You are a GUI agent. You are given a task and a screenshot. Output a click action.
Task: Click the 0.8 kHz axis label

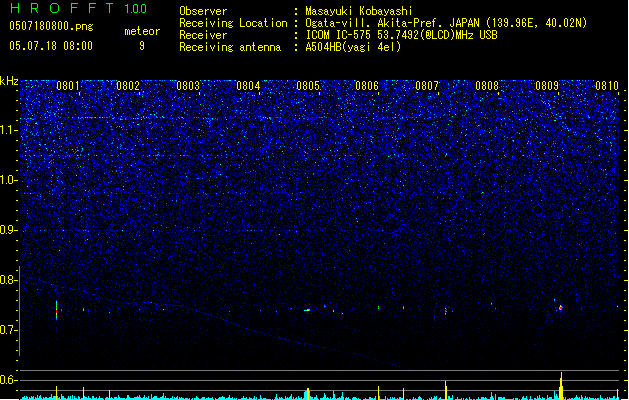click(x=9, y=280)
